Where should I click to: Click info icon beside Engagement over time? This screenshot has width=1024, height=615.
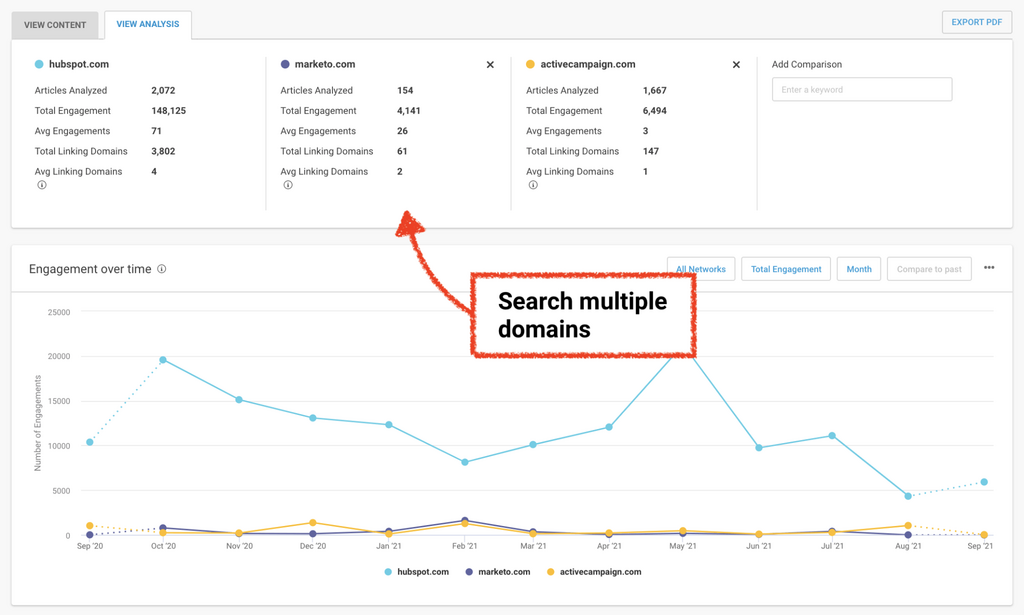pos(162,269)
